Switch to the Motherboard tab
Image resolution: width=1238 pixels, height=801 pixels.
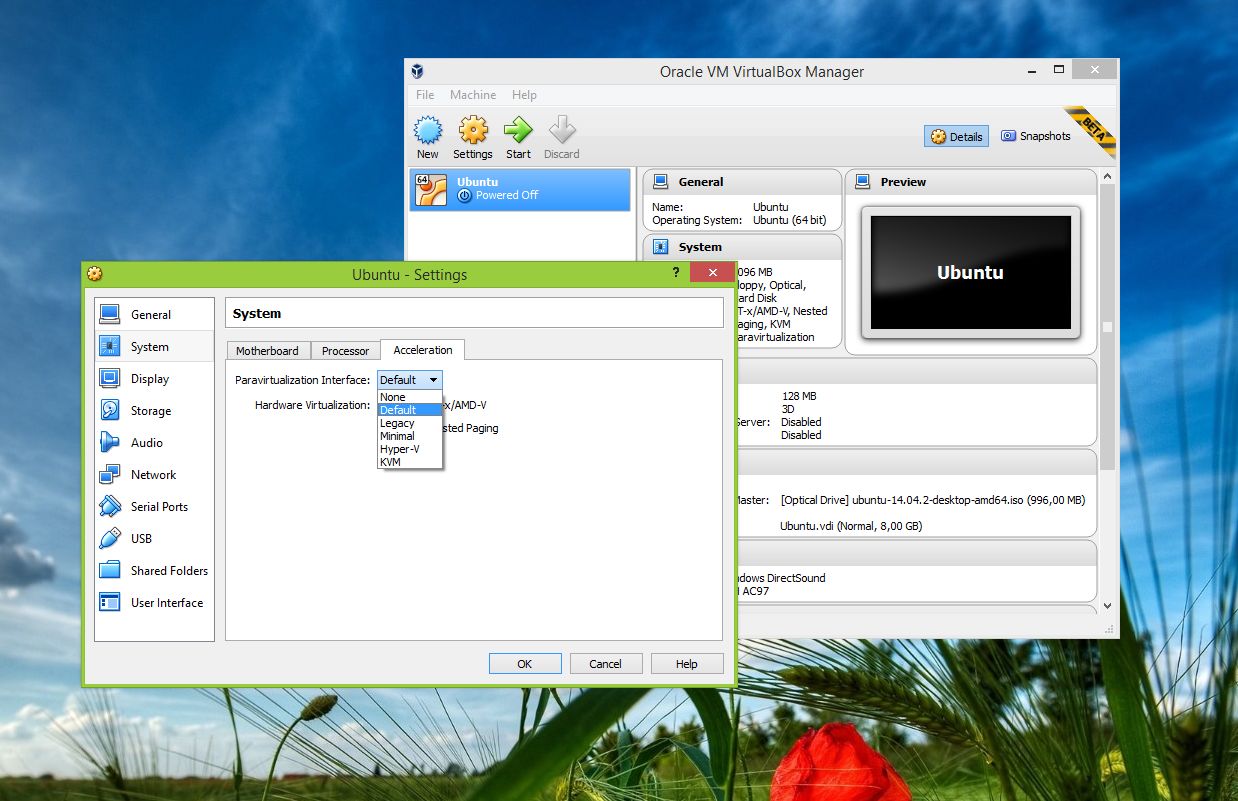click(x=267, y=351)
